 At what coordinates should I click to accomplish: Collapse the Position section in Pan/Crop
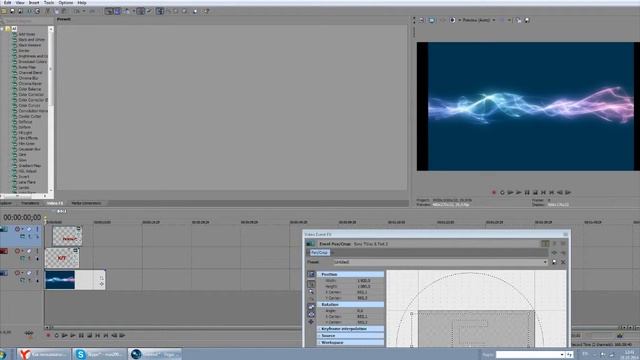coord(319,274)
